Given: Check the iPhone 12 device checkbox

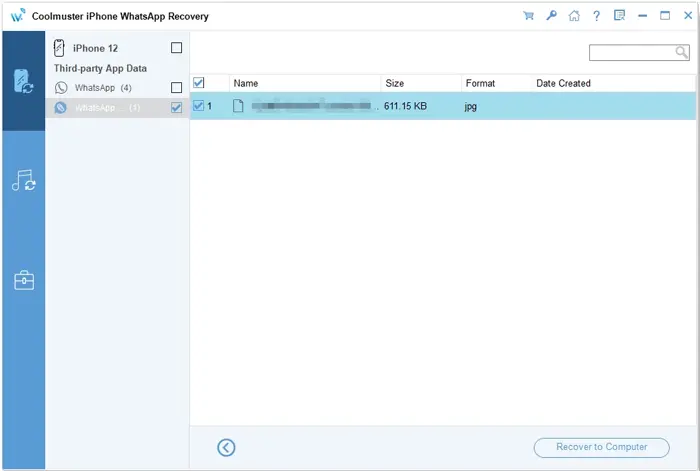Looking at the screenshot, I should (177, 48).
